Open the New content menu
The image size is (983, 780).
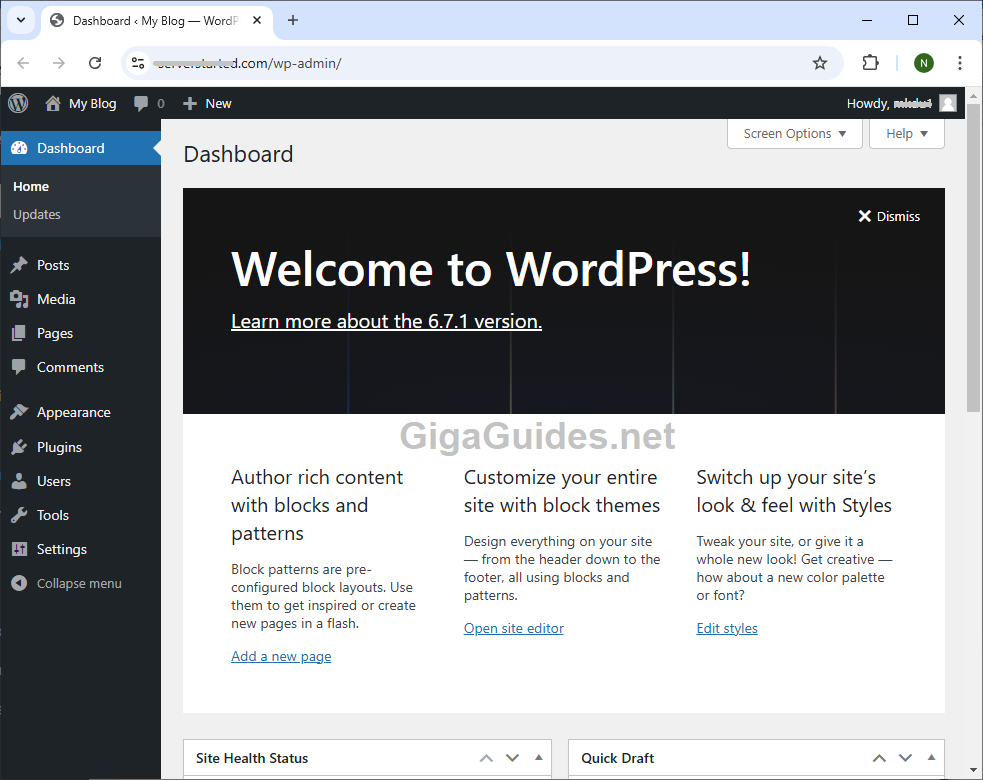pyautogui.click(x=208, y=103)
